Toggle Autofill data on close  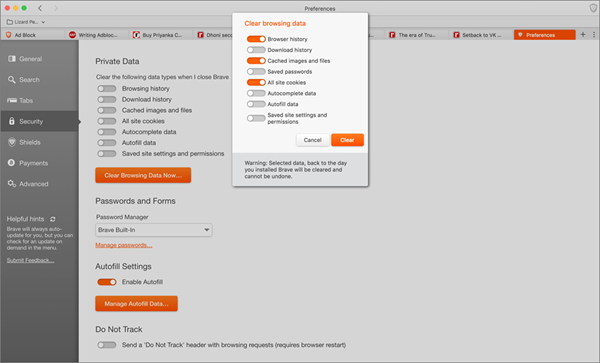point(106,143)
